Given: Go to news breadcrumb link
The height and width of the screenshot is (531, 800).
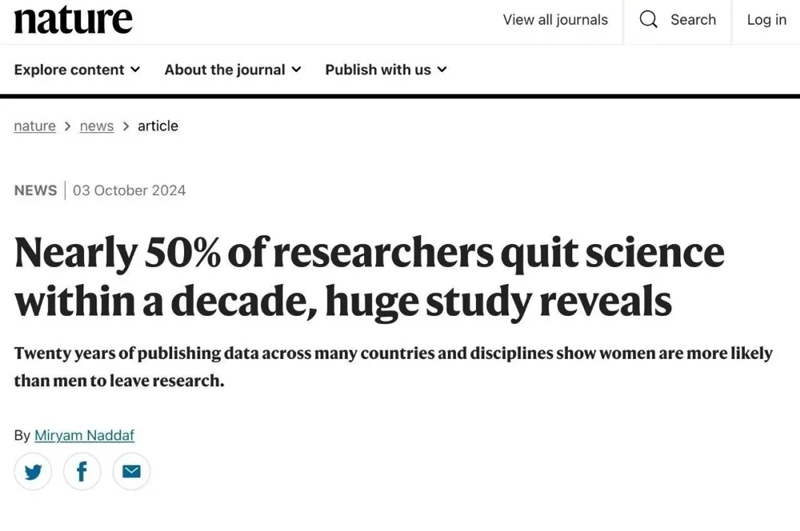Looking at the screenshot, I should coord(96,125).
